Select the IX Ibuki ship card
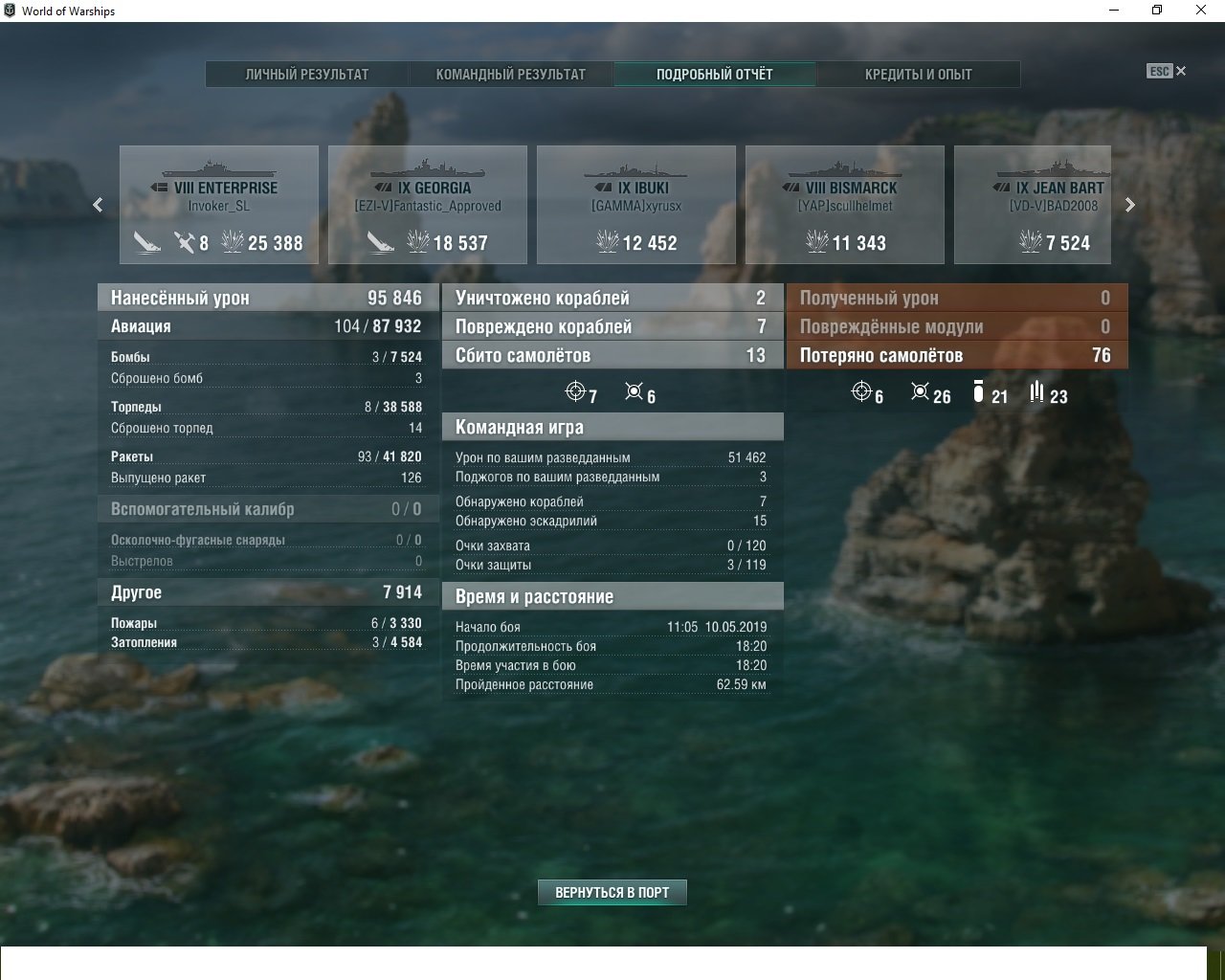Image resolution: width=1225 pixels, height=980 pixels. tap(636, 204)
